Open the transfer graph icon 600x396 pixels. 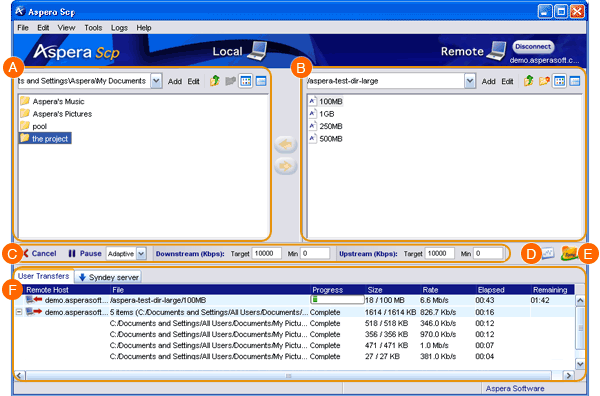(548, 253)
